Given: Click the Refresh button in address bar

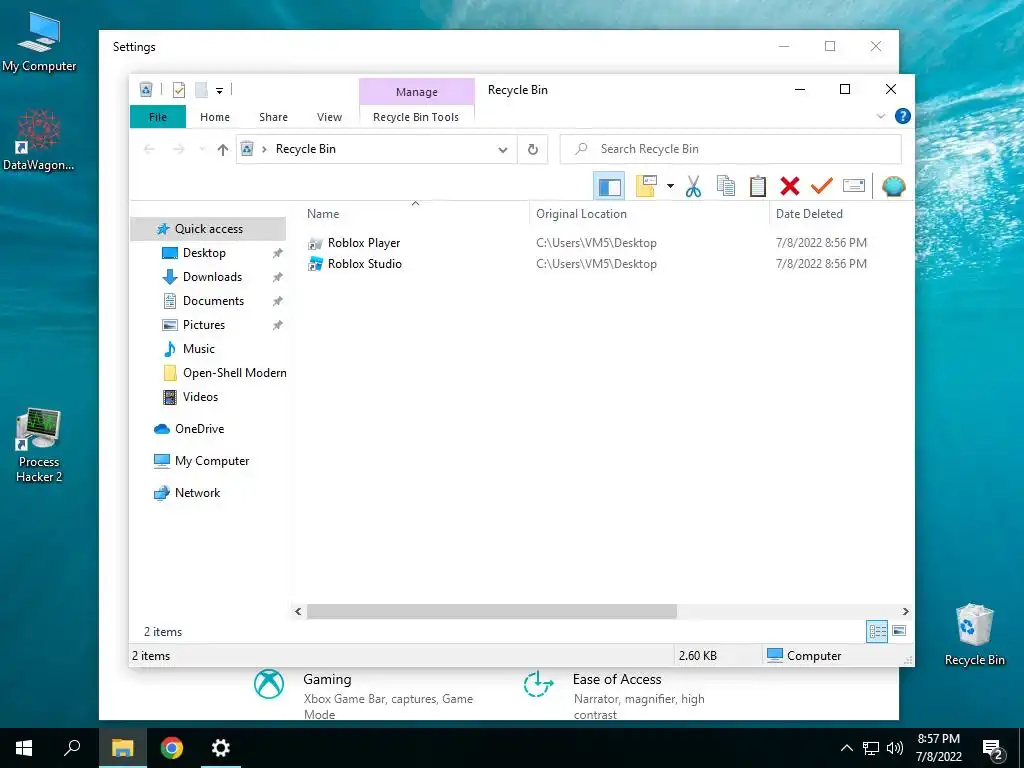Looking at the screenshot, I should (533, 150).
